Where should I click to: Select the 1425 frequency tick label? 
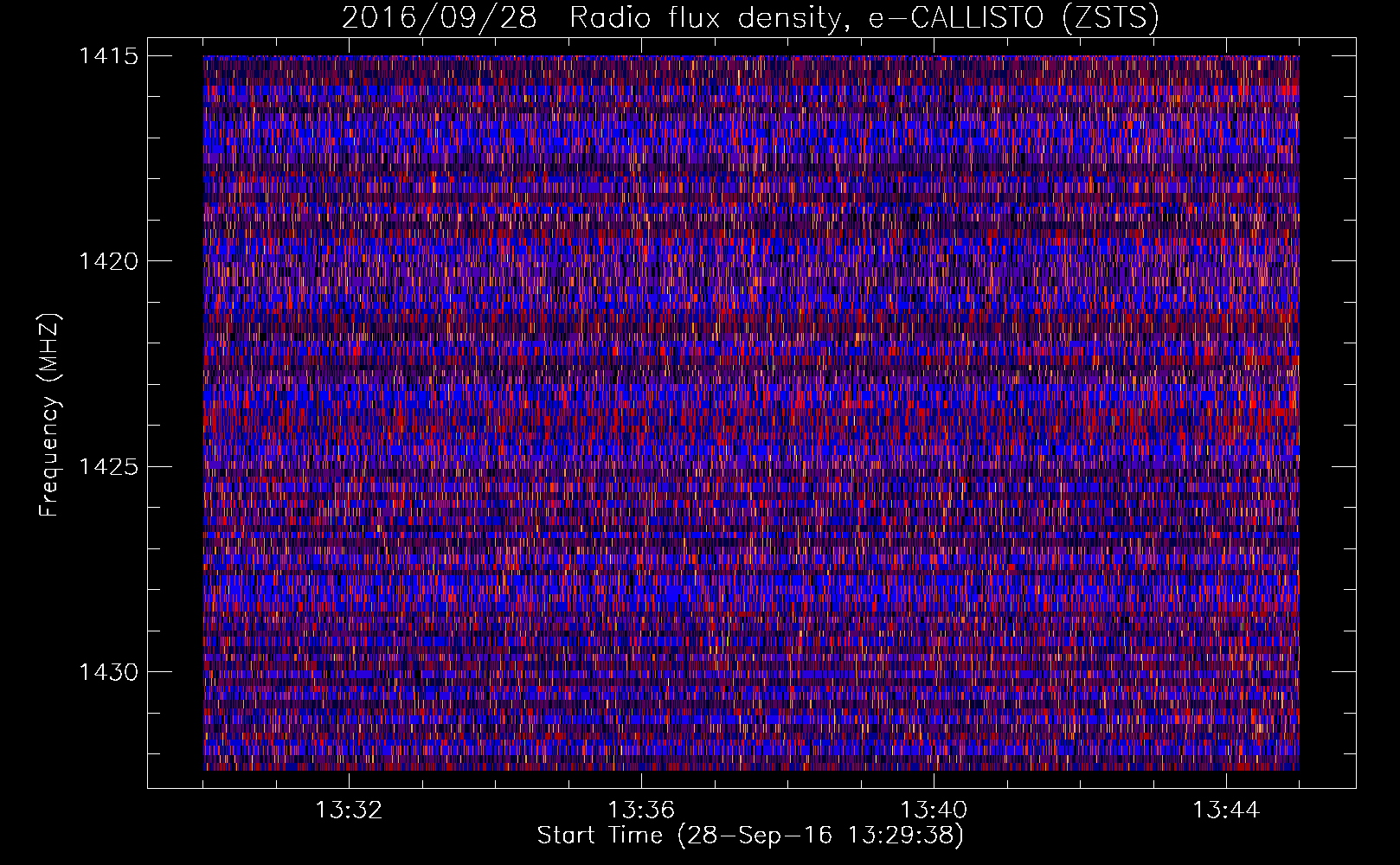click(x=108, y=467)
